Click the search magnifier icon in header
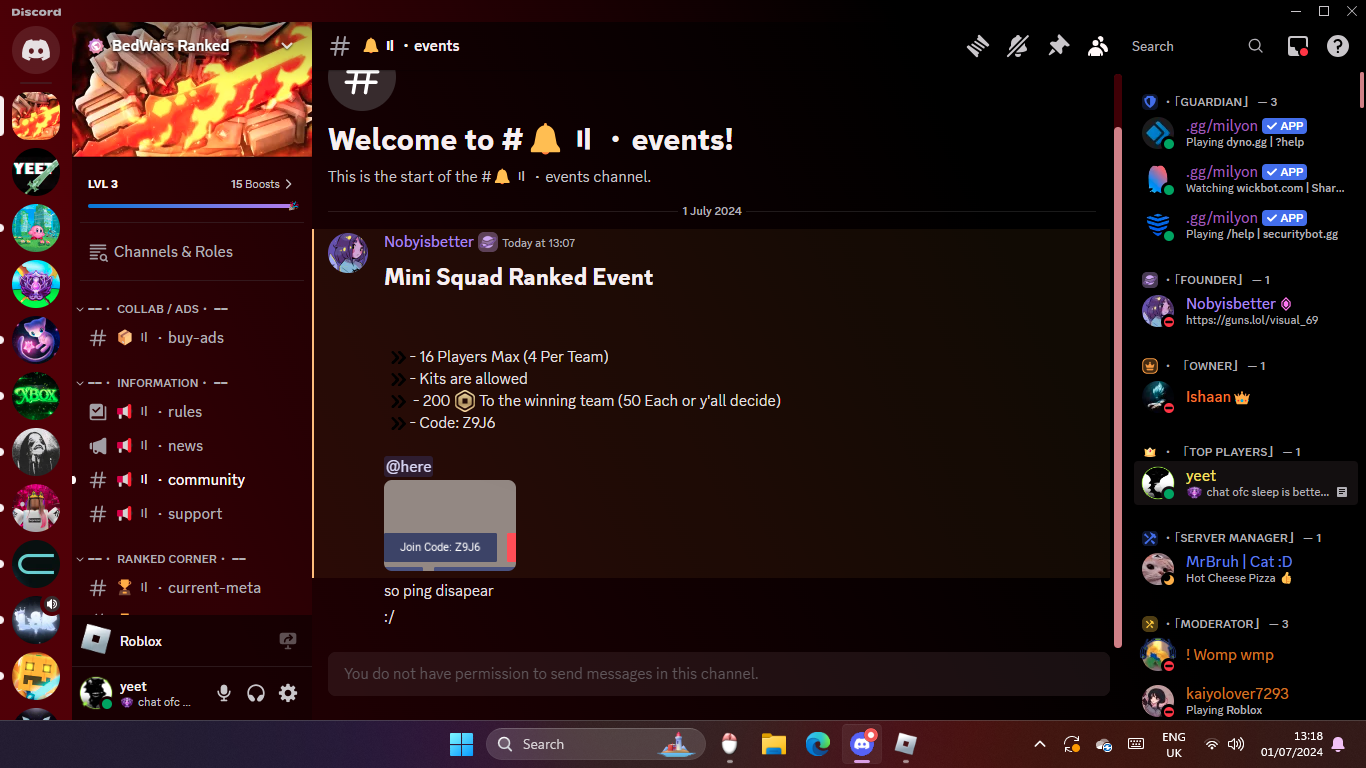The height and width of the screenshot is (768, 1366). click(1256, 46)
